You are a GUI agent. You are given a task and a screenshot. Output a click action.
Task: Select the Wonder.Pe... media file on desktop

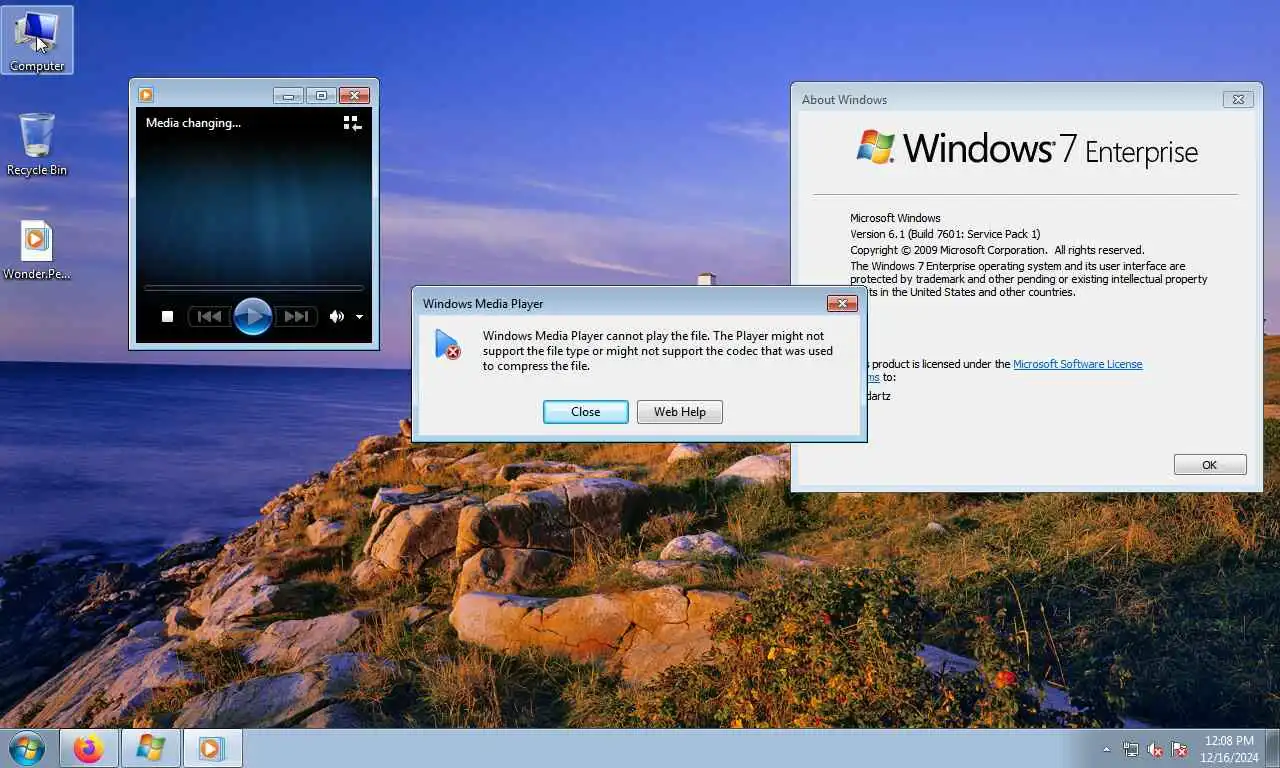(37, 250)
